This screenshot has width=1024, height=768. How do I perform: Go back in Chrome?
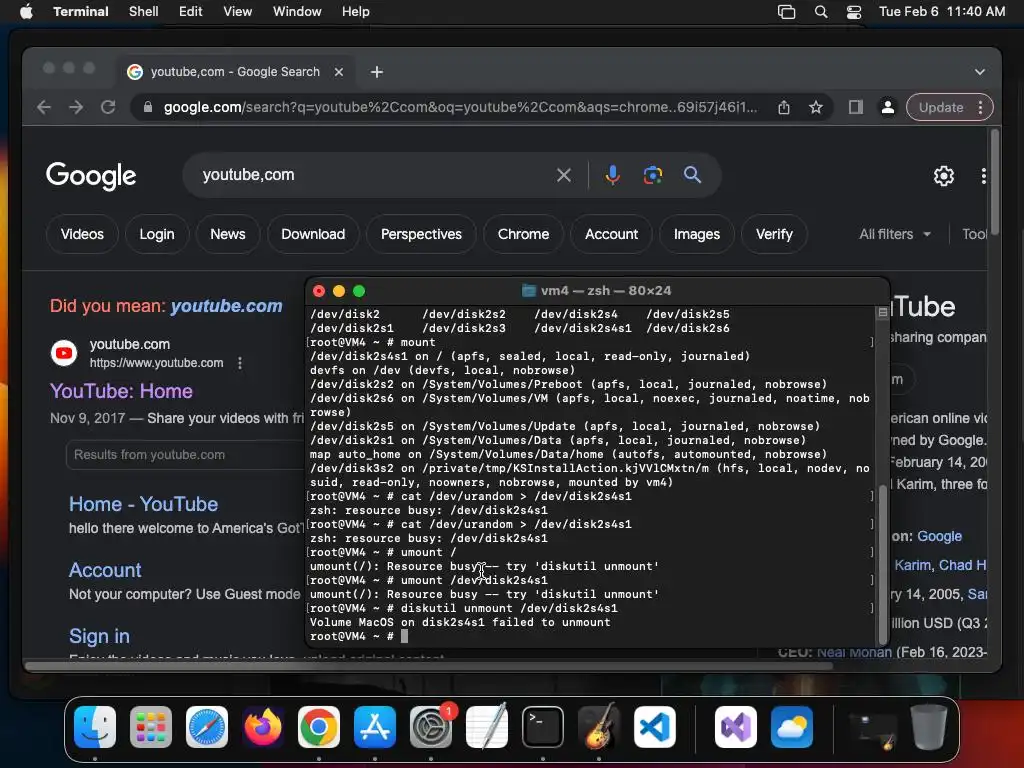pyautogui.click(x=44, y=107)
